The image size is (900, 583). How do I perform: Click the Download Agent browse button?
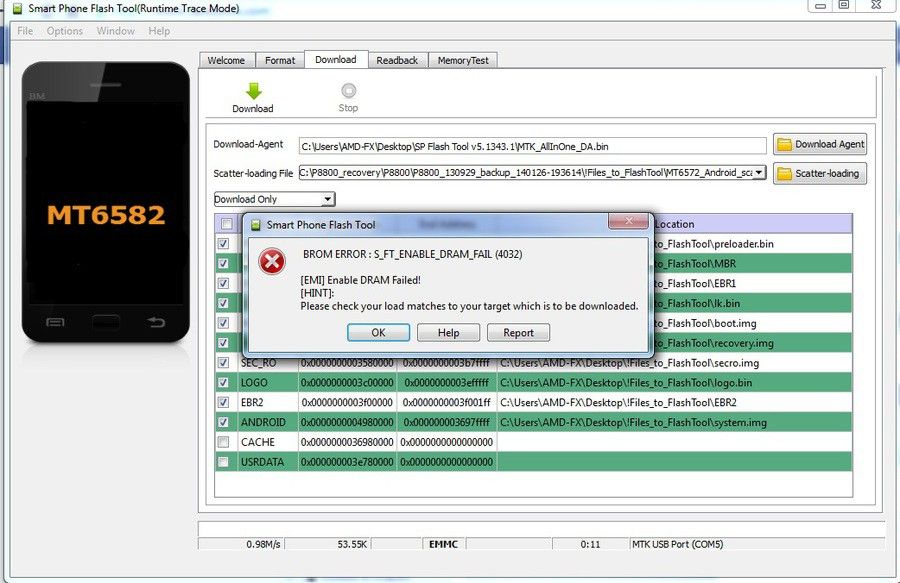(x=820, y=145)
